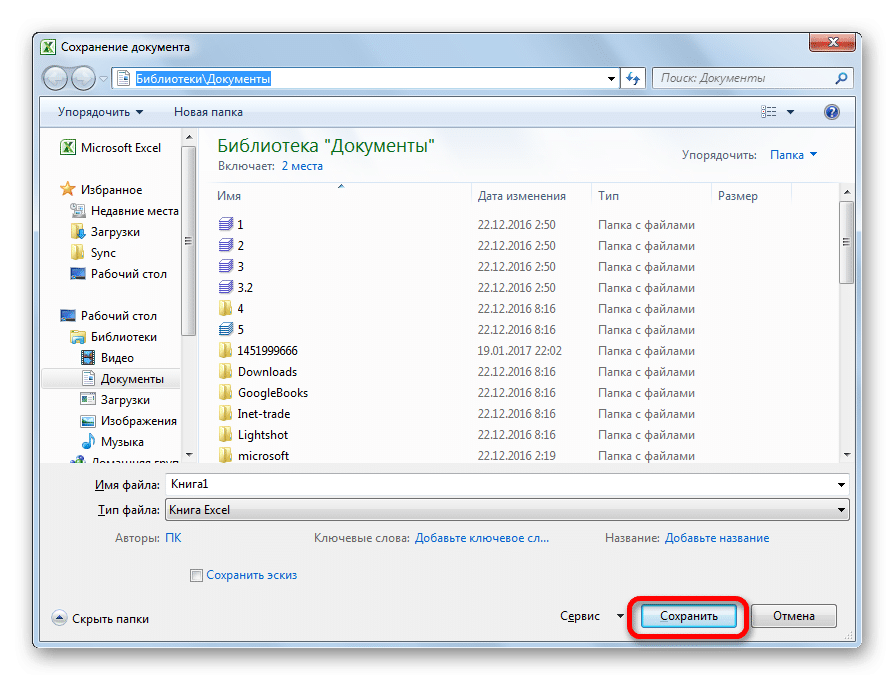The width and height of the screenshot is (895, 681).
Task: Expand the Упорядочить menu
Action: pos(100,112)
